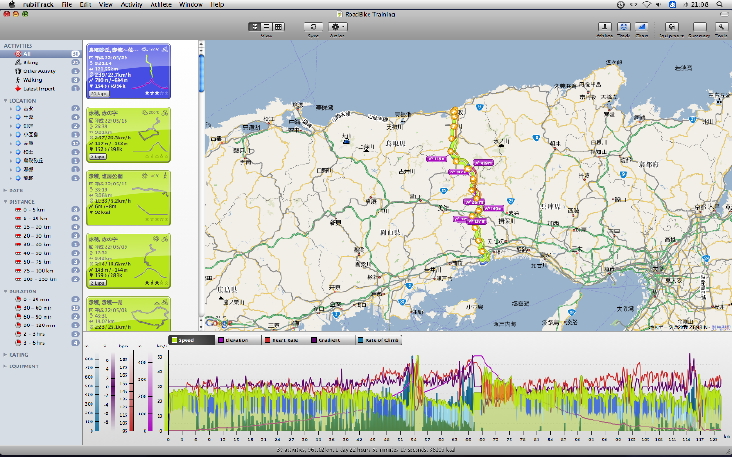Screen dimensions: 732x457
Task: Open the Athlete menu
Action: pyautogui.click(x=160, y=5)
